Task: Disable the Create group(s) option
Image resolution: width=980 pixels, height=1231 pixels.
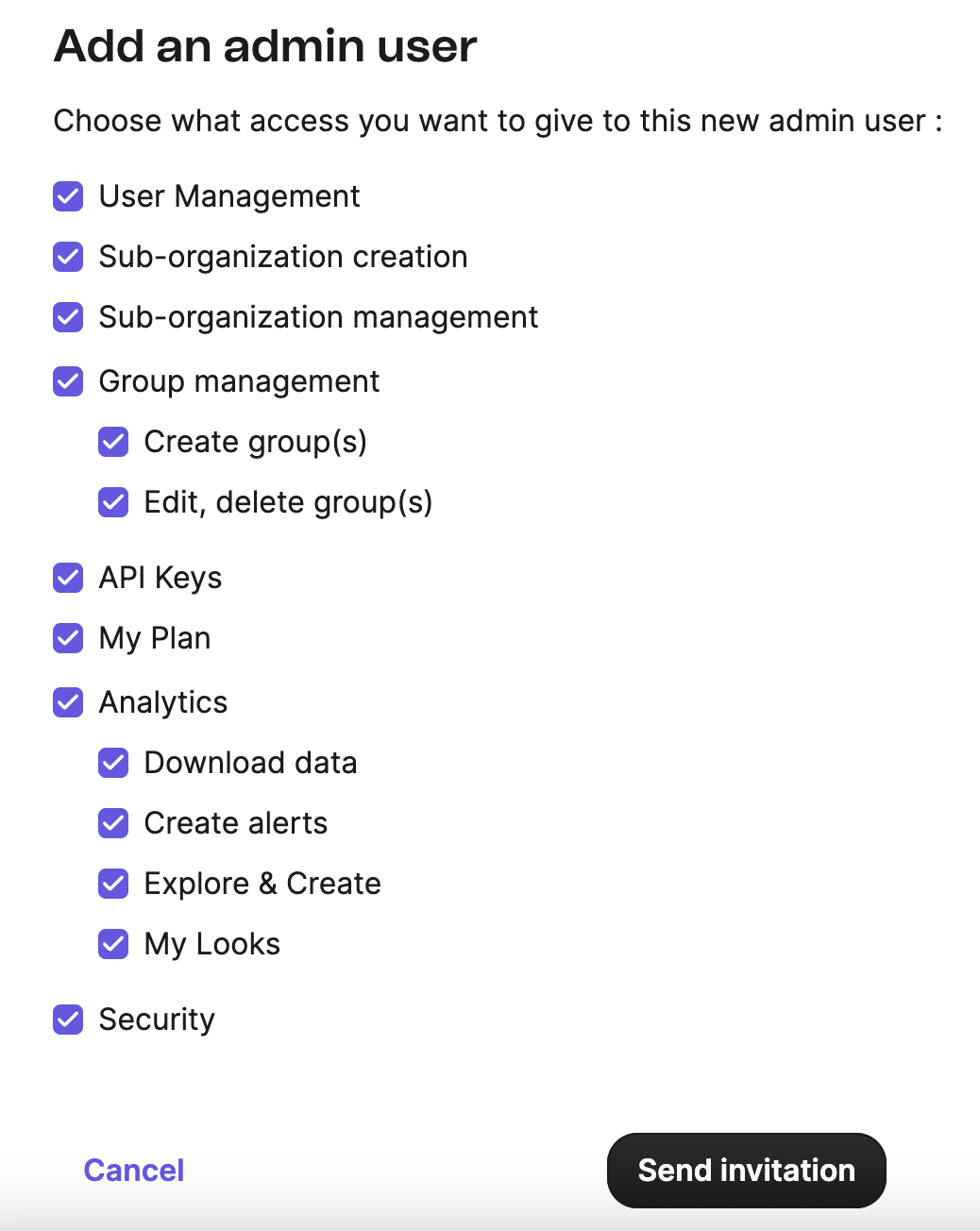Action: [113, 442]
